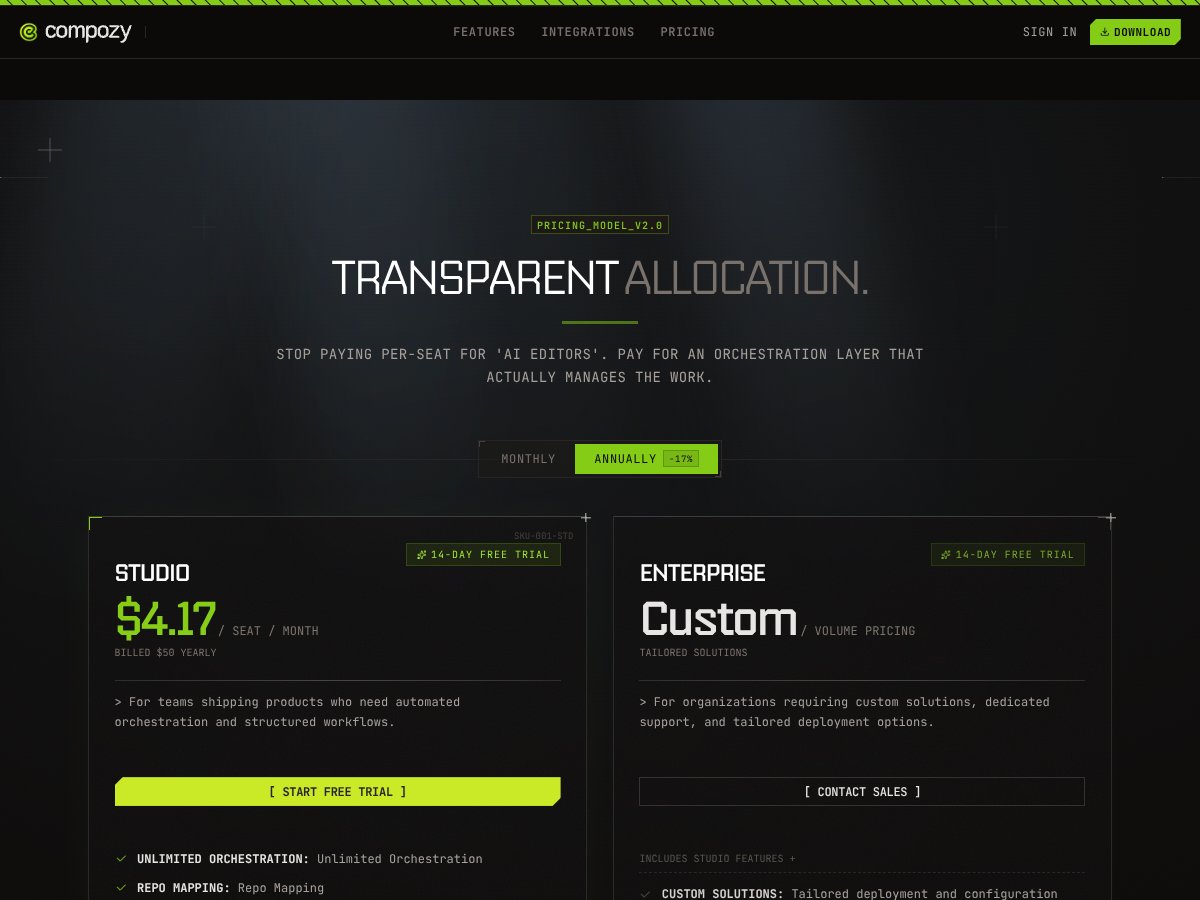Screen dimensions: 1200x900
Task: Click the checkmark beside CUSTOM SOLUTIONS
Action: [647, 893]
